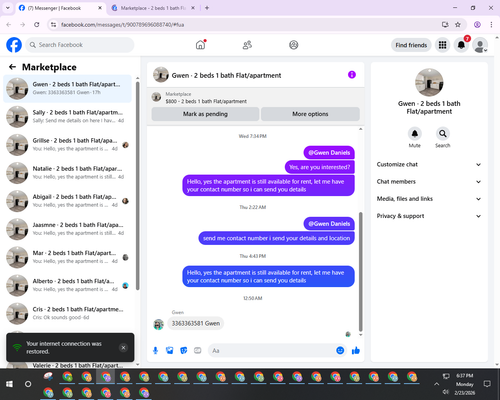This screenshot has height=400, width=500.
Task: Open Sally conversation in list
Action: point(68,117)
